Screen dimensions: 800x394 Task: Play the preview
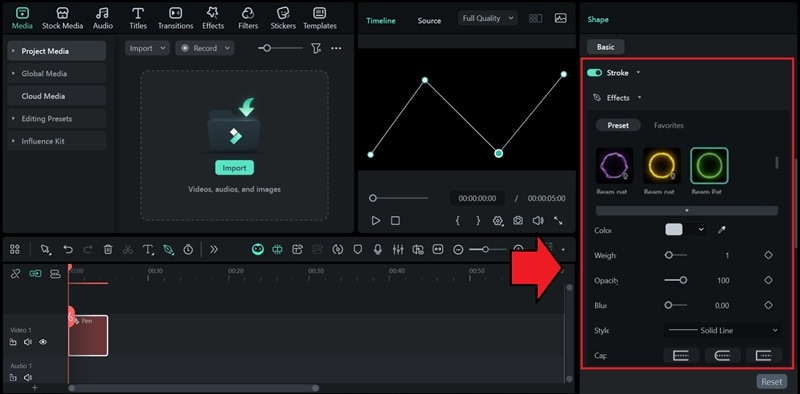click(x=376, y=220)
